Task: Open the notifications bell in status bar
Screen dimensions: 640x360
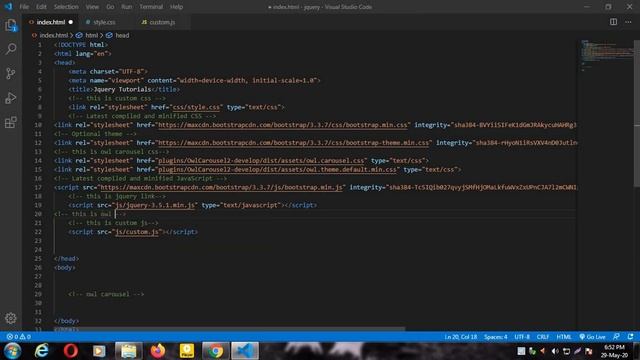Action: (631, 337)
